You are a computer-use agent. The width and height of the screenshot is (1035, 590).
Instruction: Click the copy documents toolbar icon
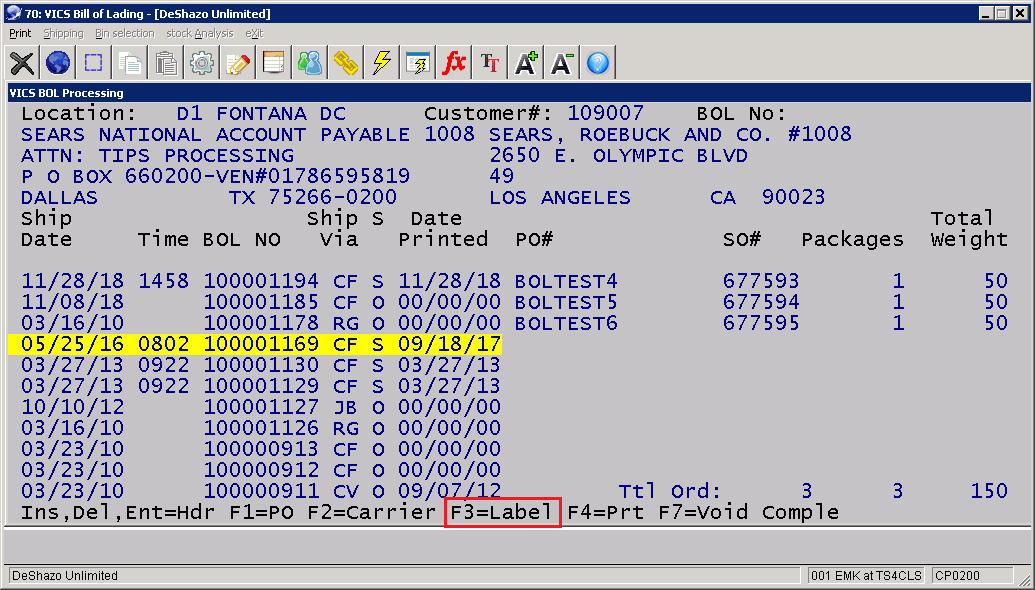coord(129,63)
